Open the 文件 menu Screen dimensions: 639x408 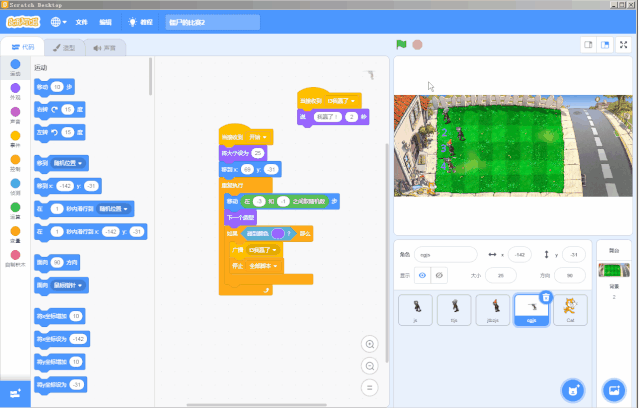pyautogui.click(x=82, y=22)
